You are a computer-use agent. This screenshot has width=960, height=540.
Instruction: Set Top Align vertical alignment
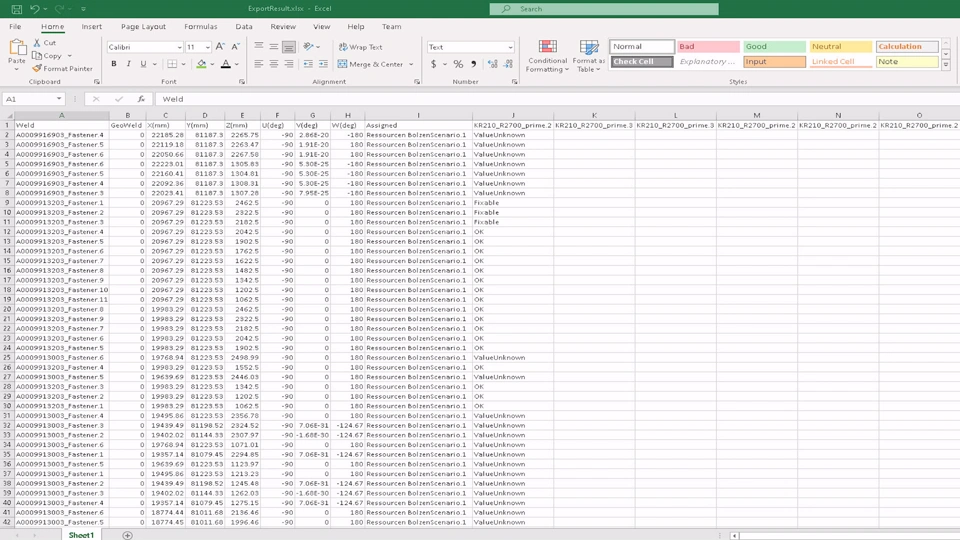[259, 47]
